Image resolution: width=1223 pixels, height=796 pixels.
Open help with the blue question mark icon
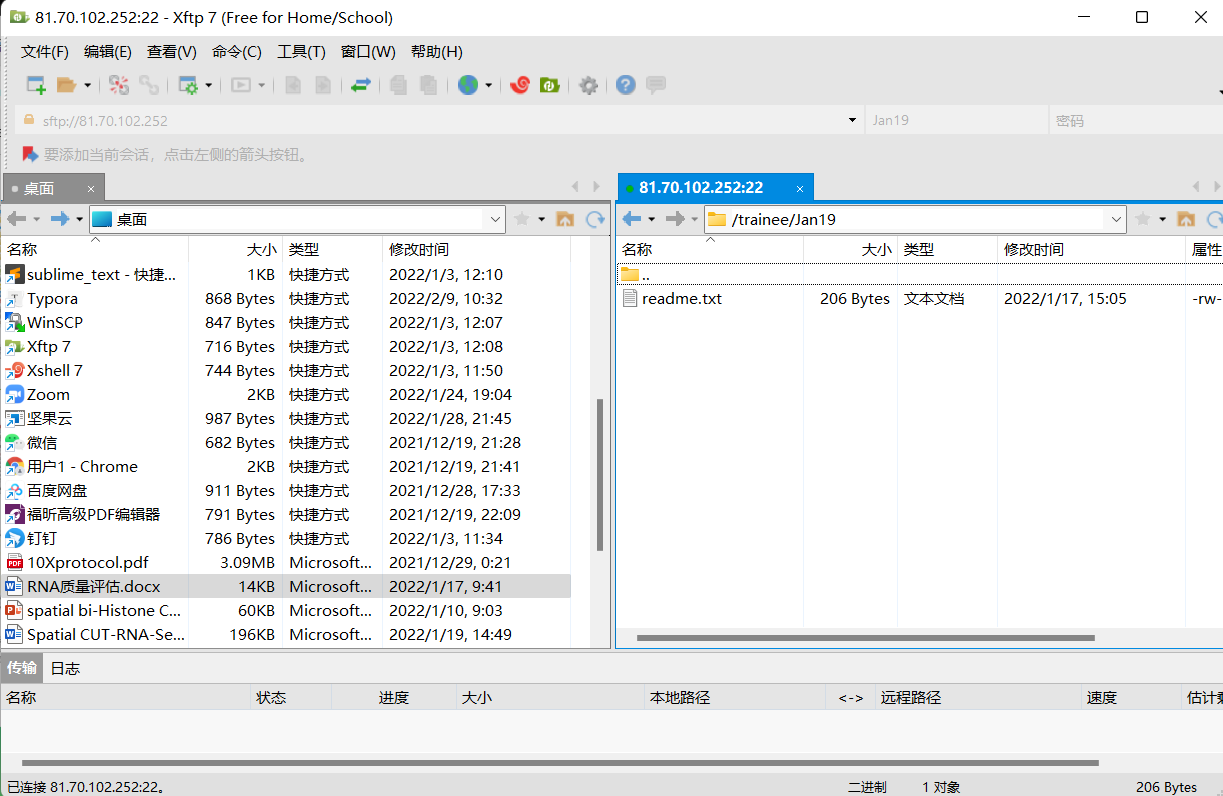tap(626, 85)
